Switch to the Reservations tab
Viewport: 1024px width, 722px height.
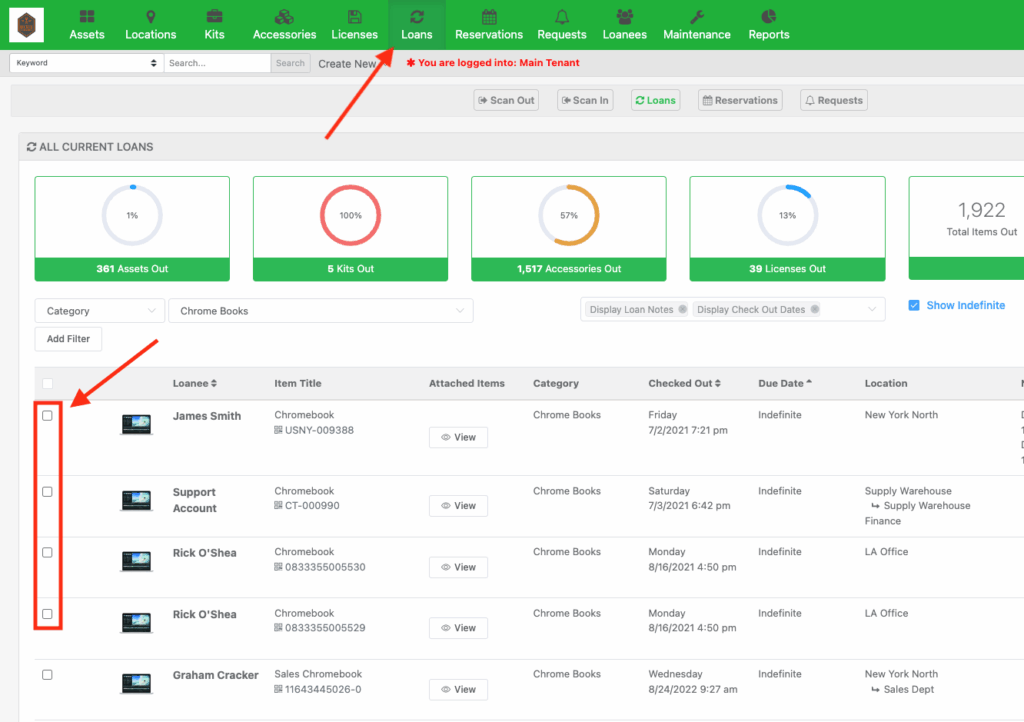point(739,99)
